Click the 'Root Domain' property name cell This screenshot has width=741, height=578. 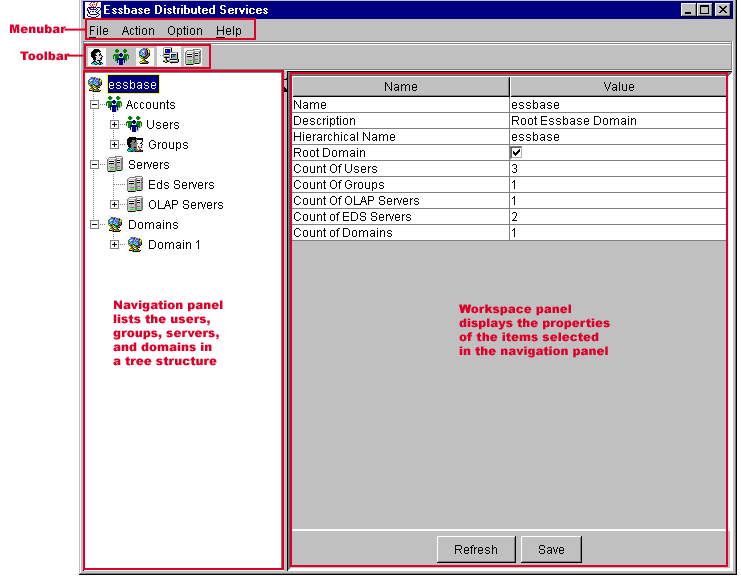click(401, 153)
